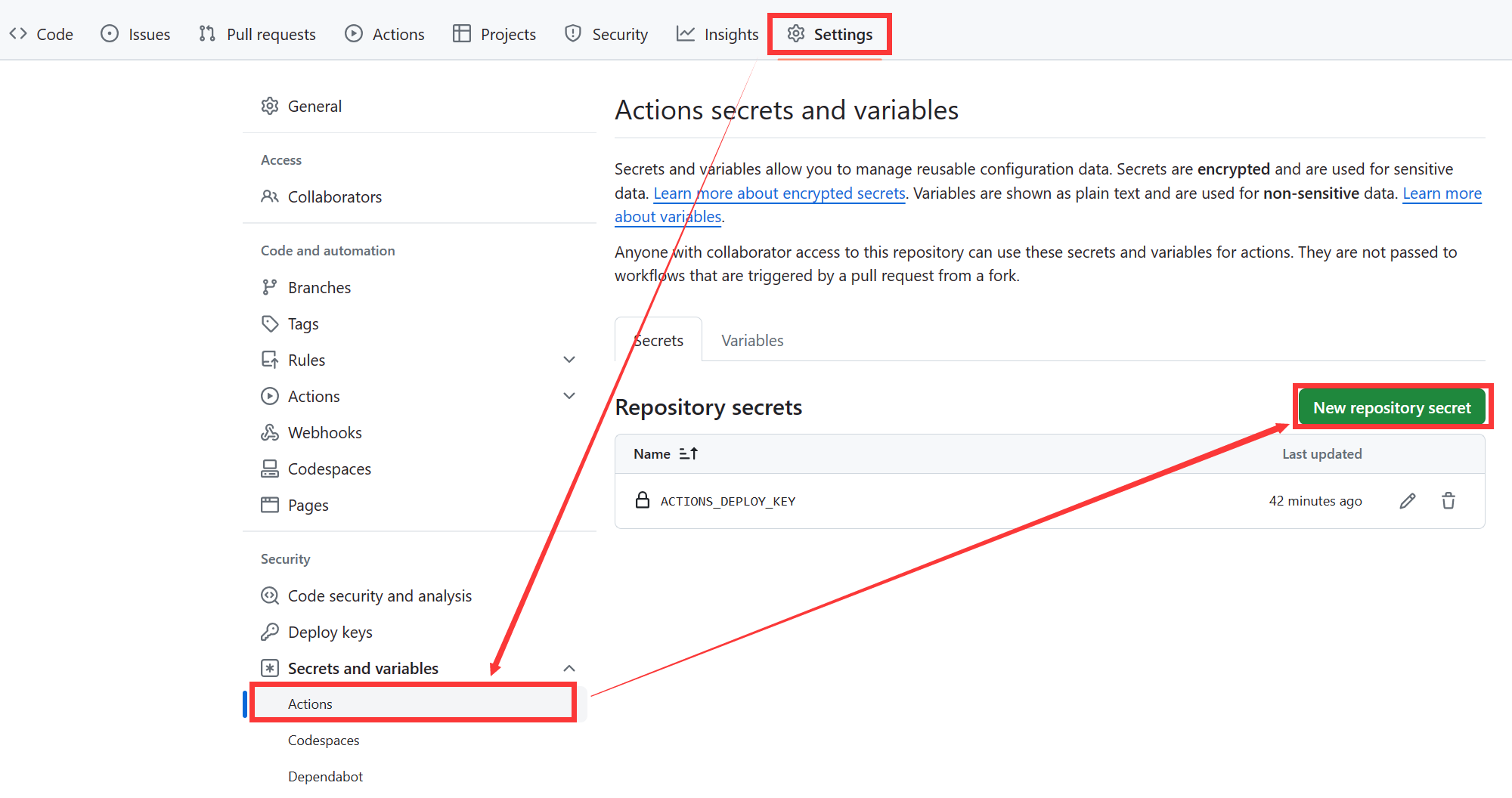This screenshot has width=1512, height=798.
Task: Open Deploy keys settings page
Action: coord(330,633)
